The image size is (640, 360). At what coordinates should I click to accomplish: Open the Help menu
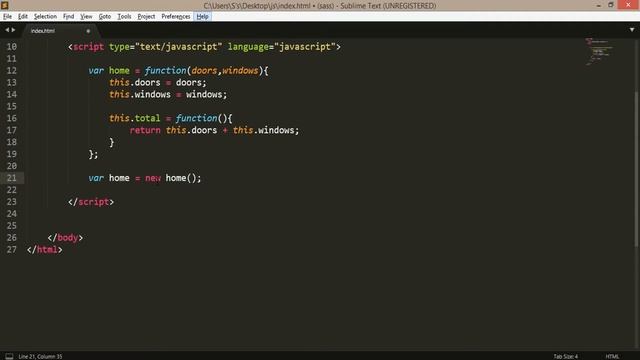pos(202,16)
